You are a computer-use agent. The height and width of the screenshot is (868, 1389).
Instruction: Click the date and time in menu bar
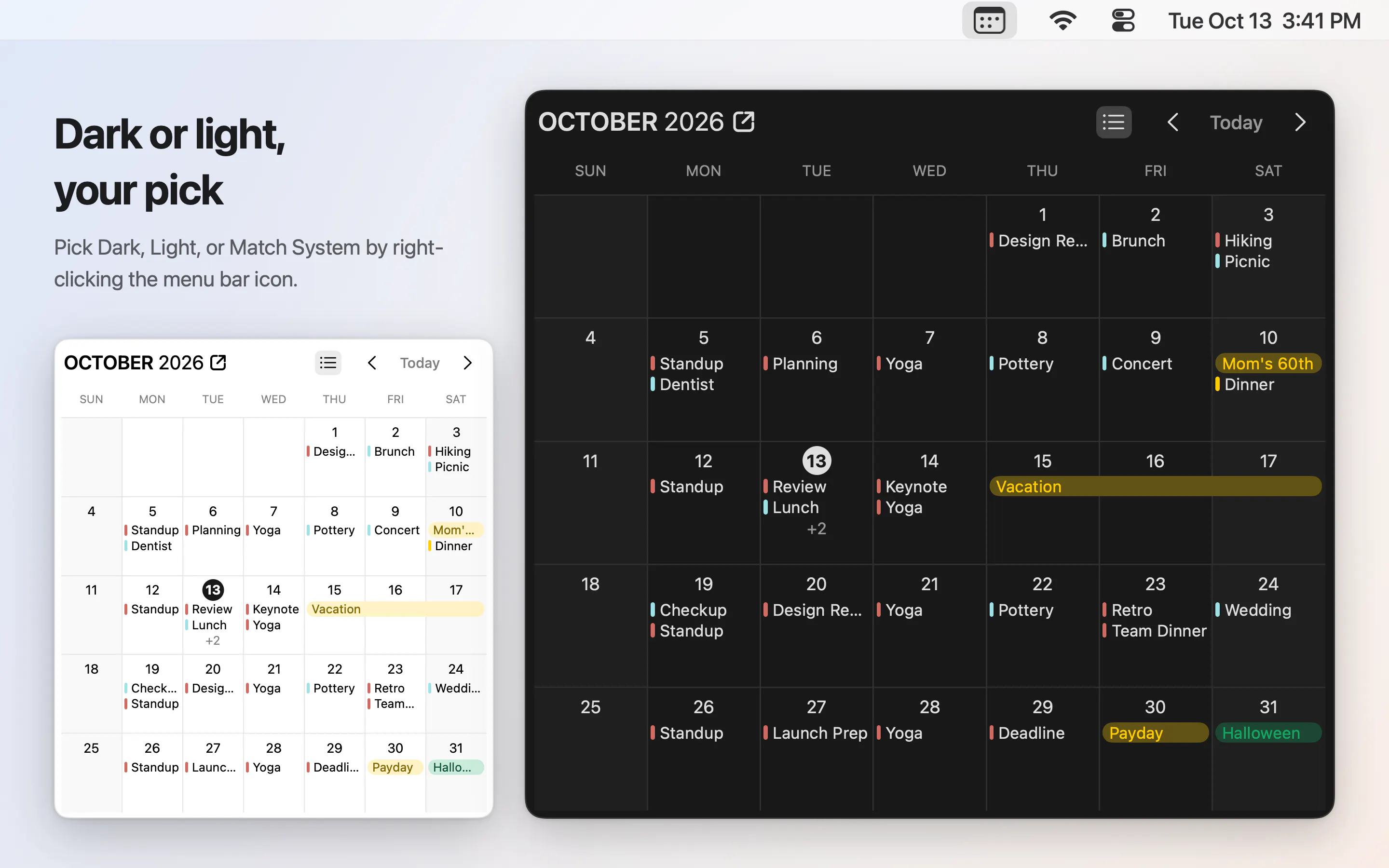[x=1264, y=21]
